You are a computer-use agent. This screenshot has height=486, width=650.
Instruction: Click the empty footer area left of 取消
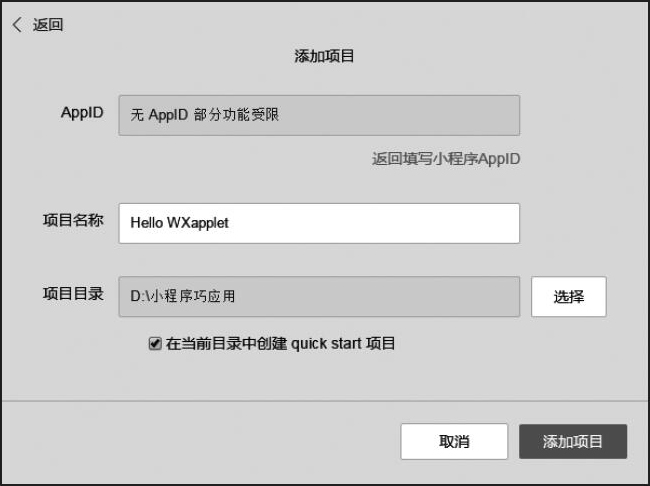click(201, 442)
